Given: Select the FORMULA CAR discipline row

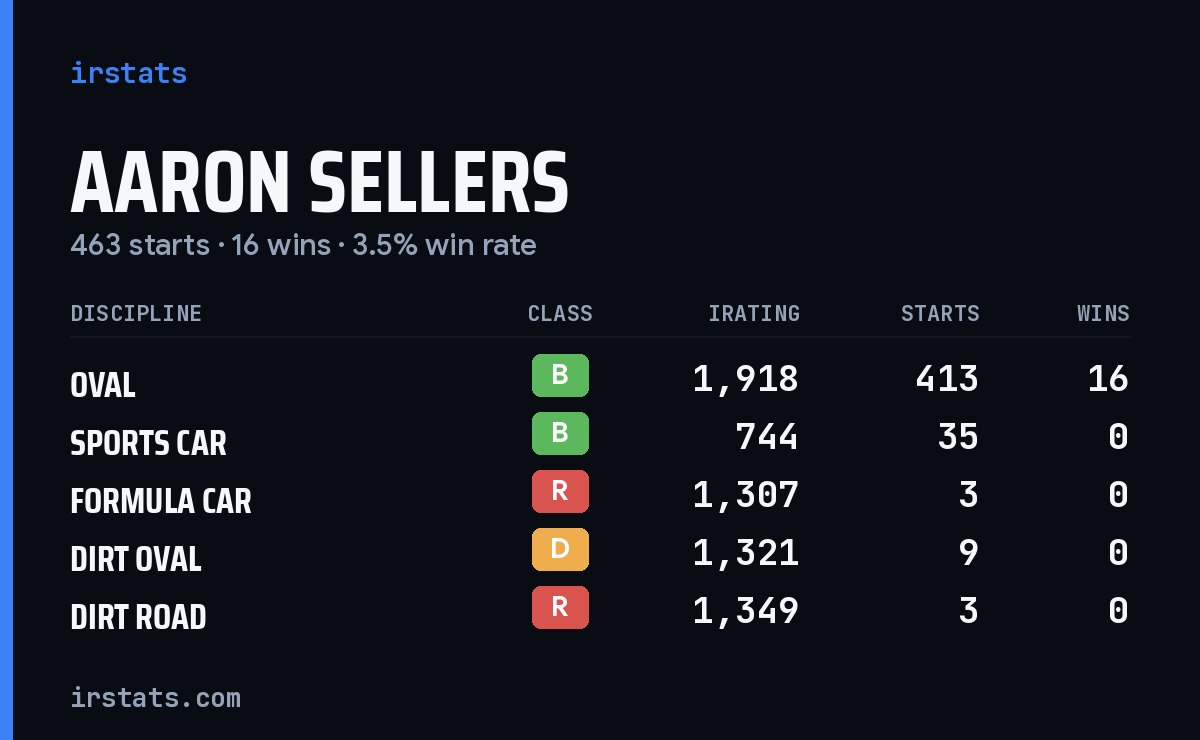Looking at the screenshot, I should (x=600, y=494).
